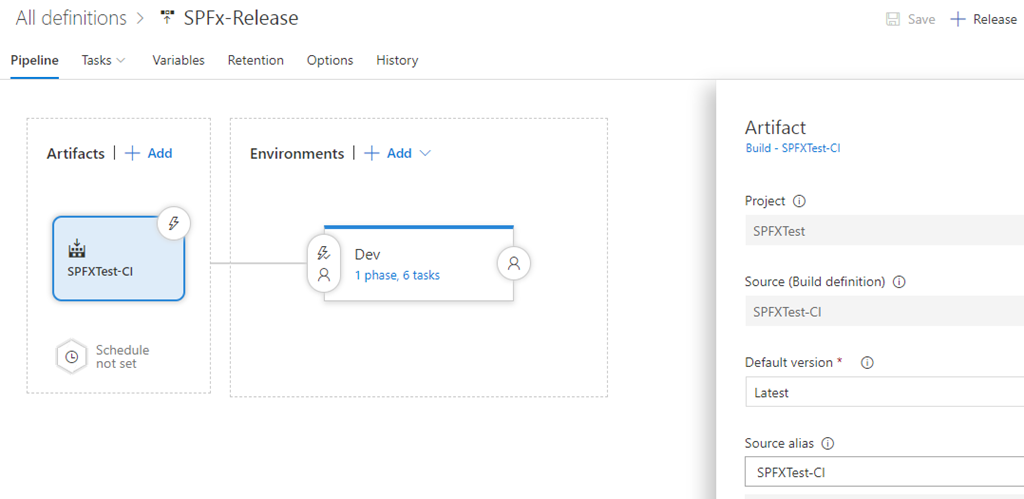The height and width of the screenshot is (499, 1024).
Task: Expand the Tasks tab dropdown
Action: [x=121, y=60]
